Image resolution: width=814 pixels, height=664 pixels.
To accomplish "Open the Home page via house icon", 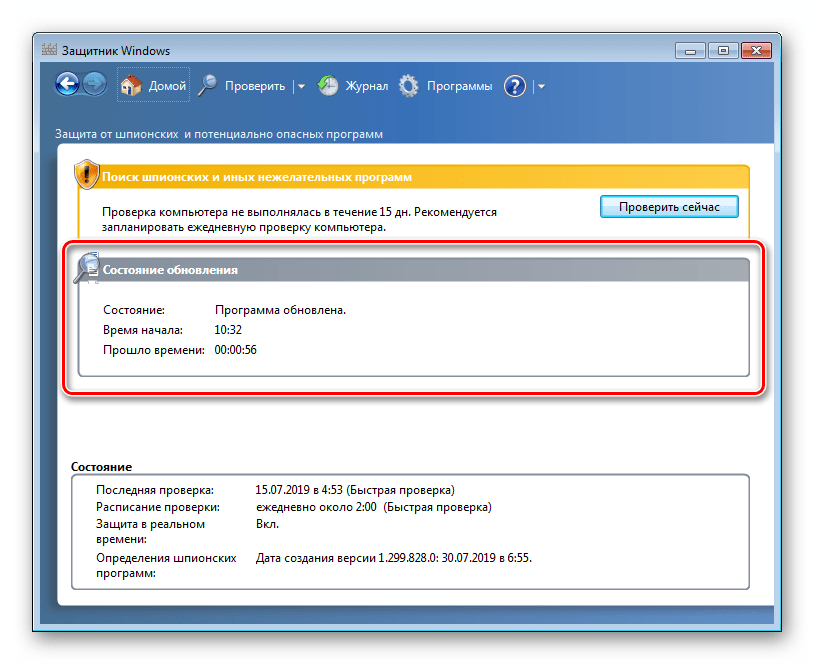I will (x=131, y=86).
